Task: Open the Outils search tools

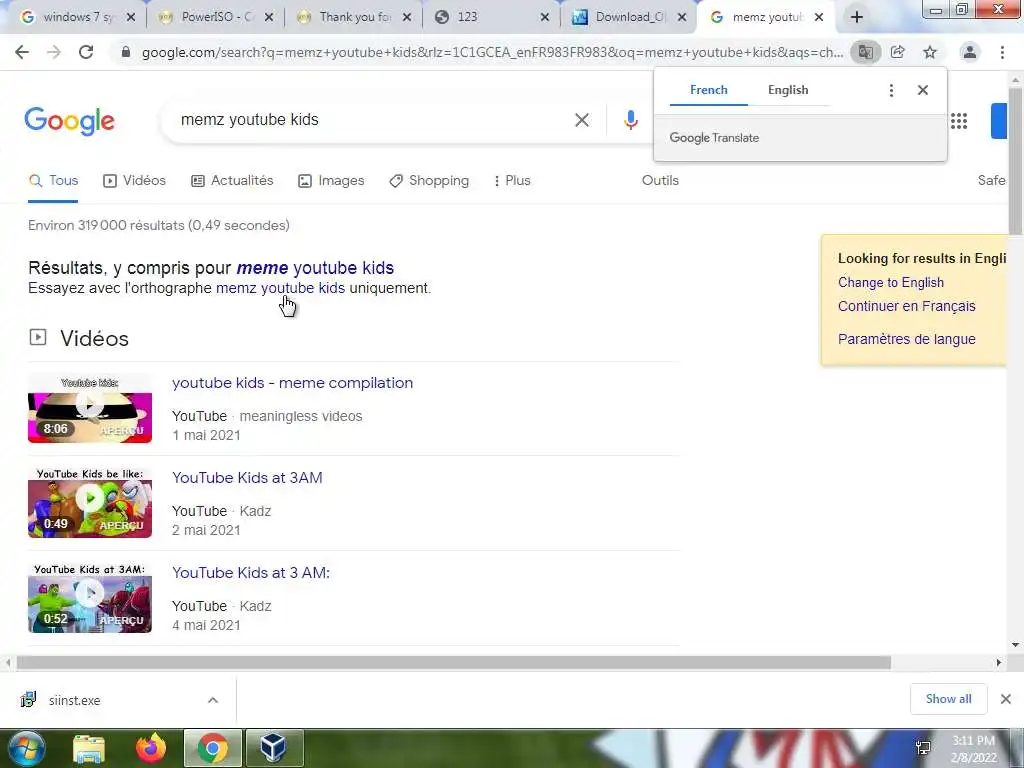Action: [660, 181]
